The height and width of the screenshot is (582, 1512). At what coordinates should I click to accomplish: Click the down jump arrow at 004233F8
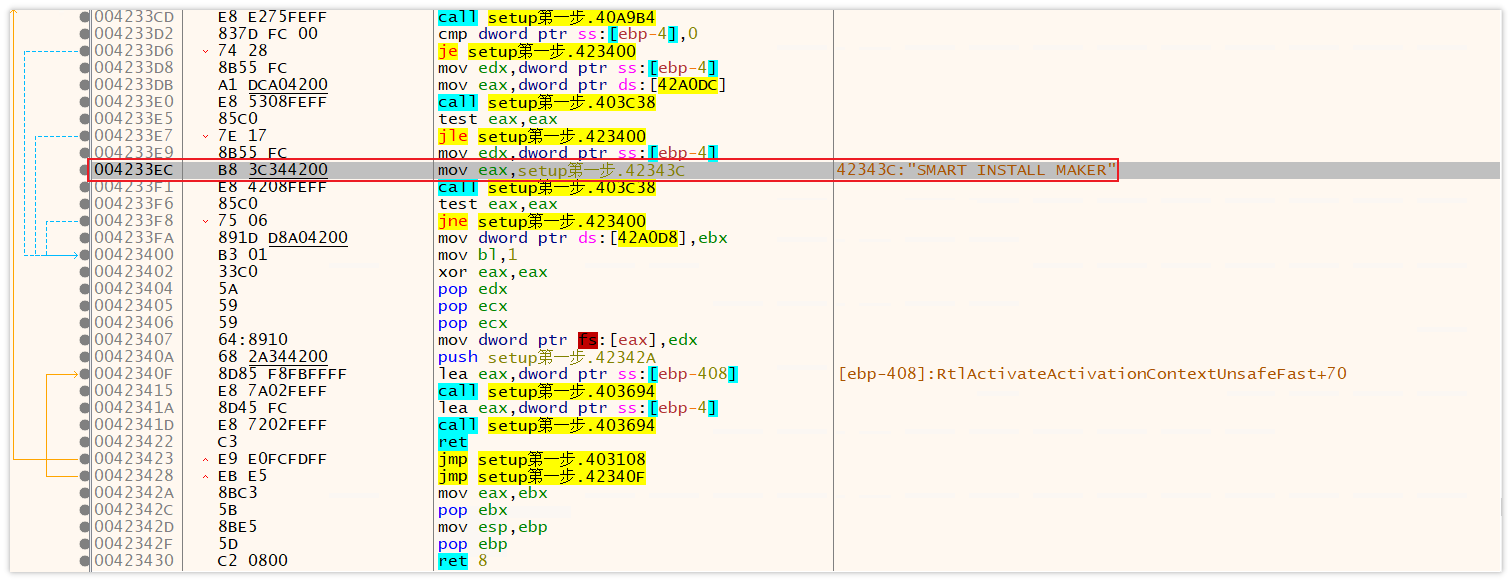click(205, 221)
